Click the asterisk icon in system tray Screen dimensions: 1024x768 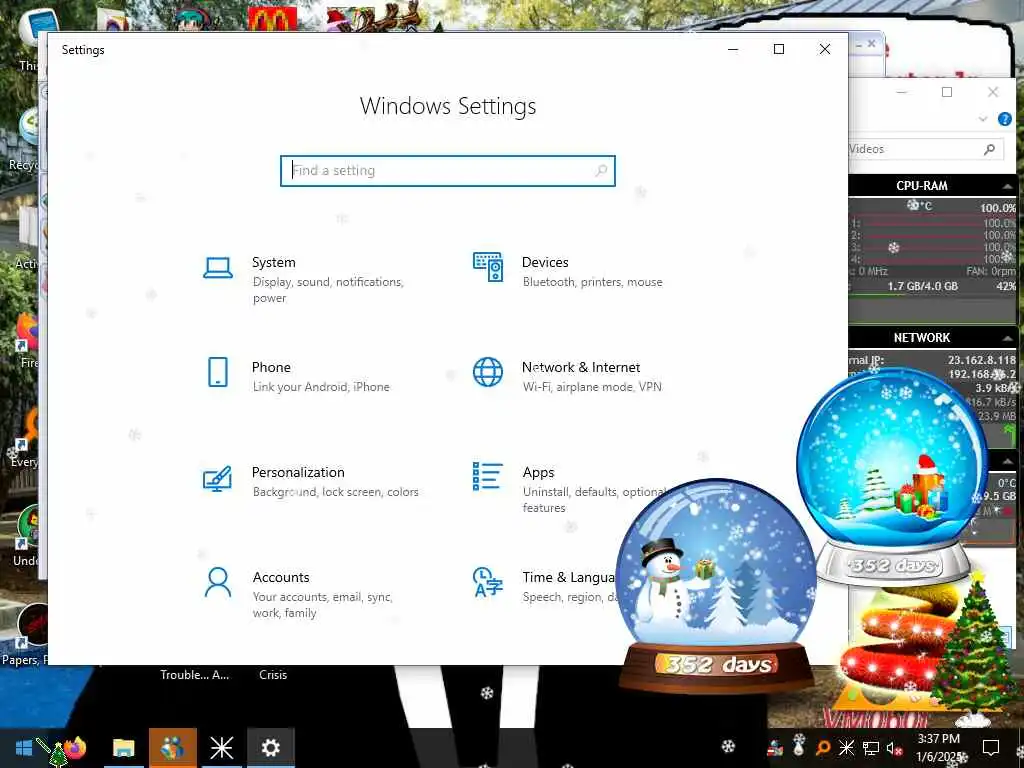click(846, 747)
